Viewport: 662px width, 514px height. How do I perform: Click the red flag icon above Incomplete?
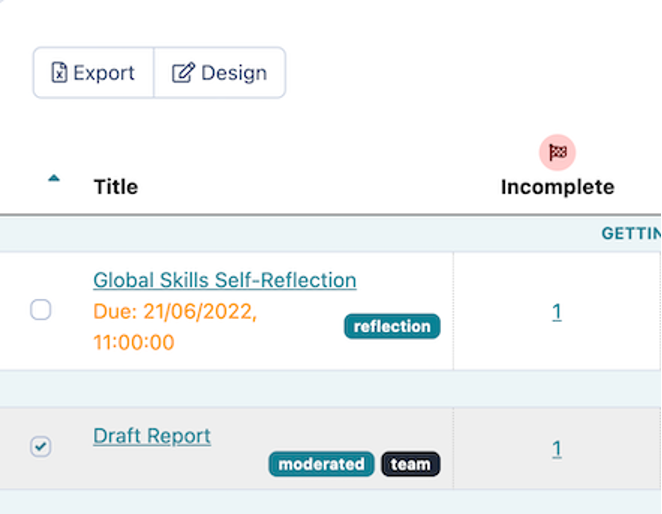point(558,152)
